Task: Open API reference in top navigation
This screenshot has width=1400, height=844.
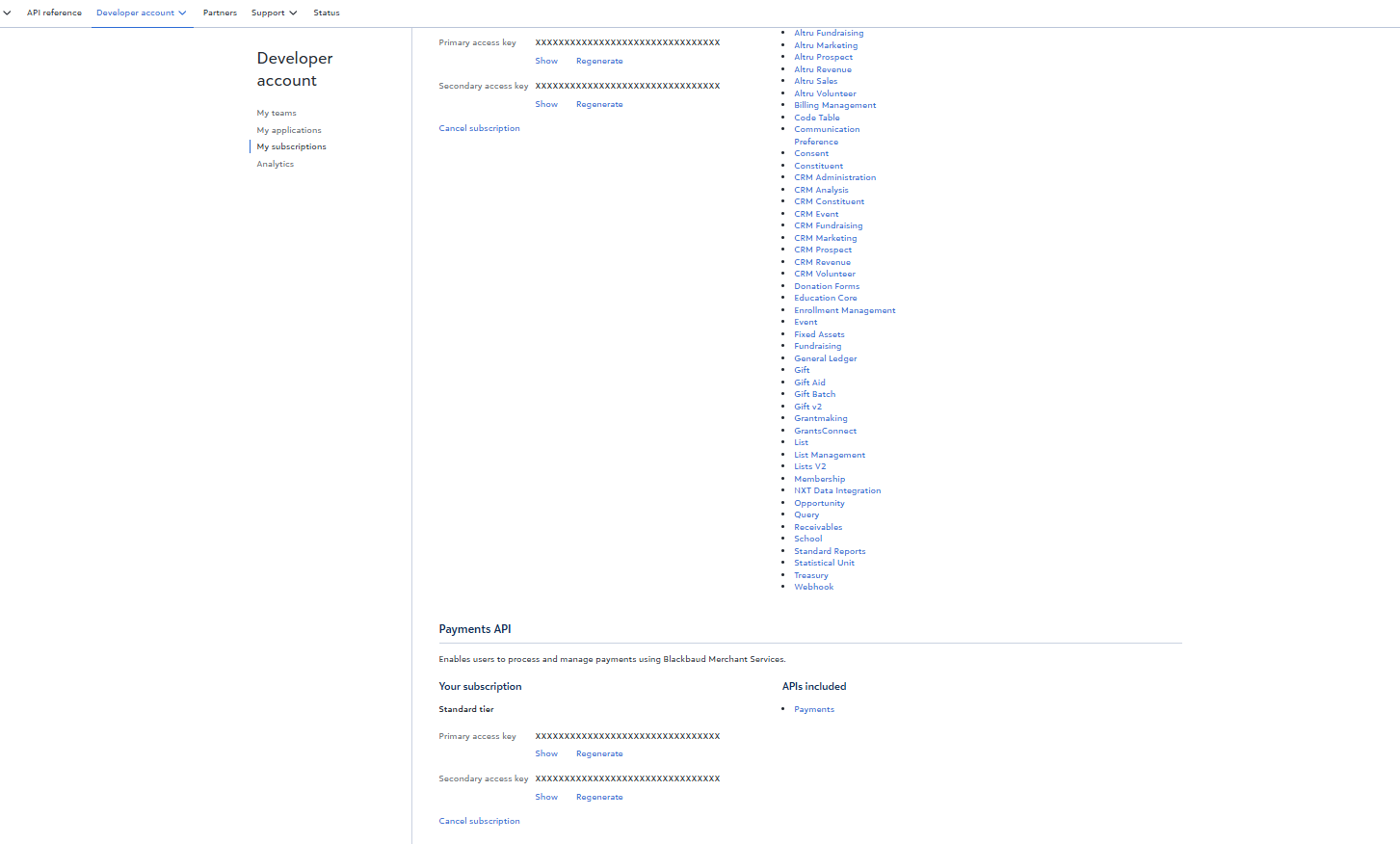Action: [x=54, y=13]
